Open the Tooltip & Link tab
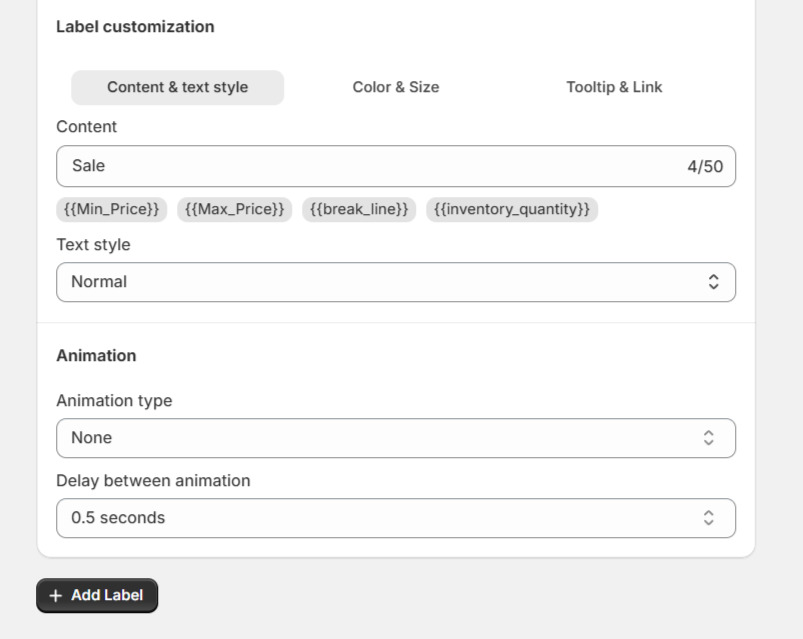 [614, 87]
